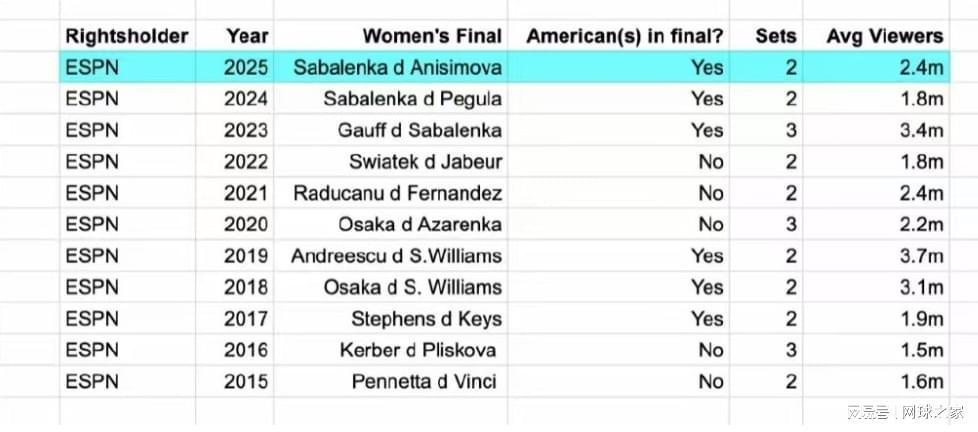Click the Rightsholder column header cell
This screenshot has height=432, width=978.
tap(127, 36)
